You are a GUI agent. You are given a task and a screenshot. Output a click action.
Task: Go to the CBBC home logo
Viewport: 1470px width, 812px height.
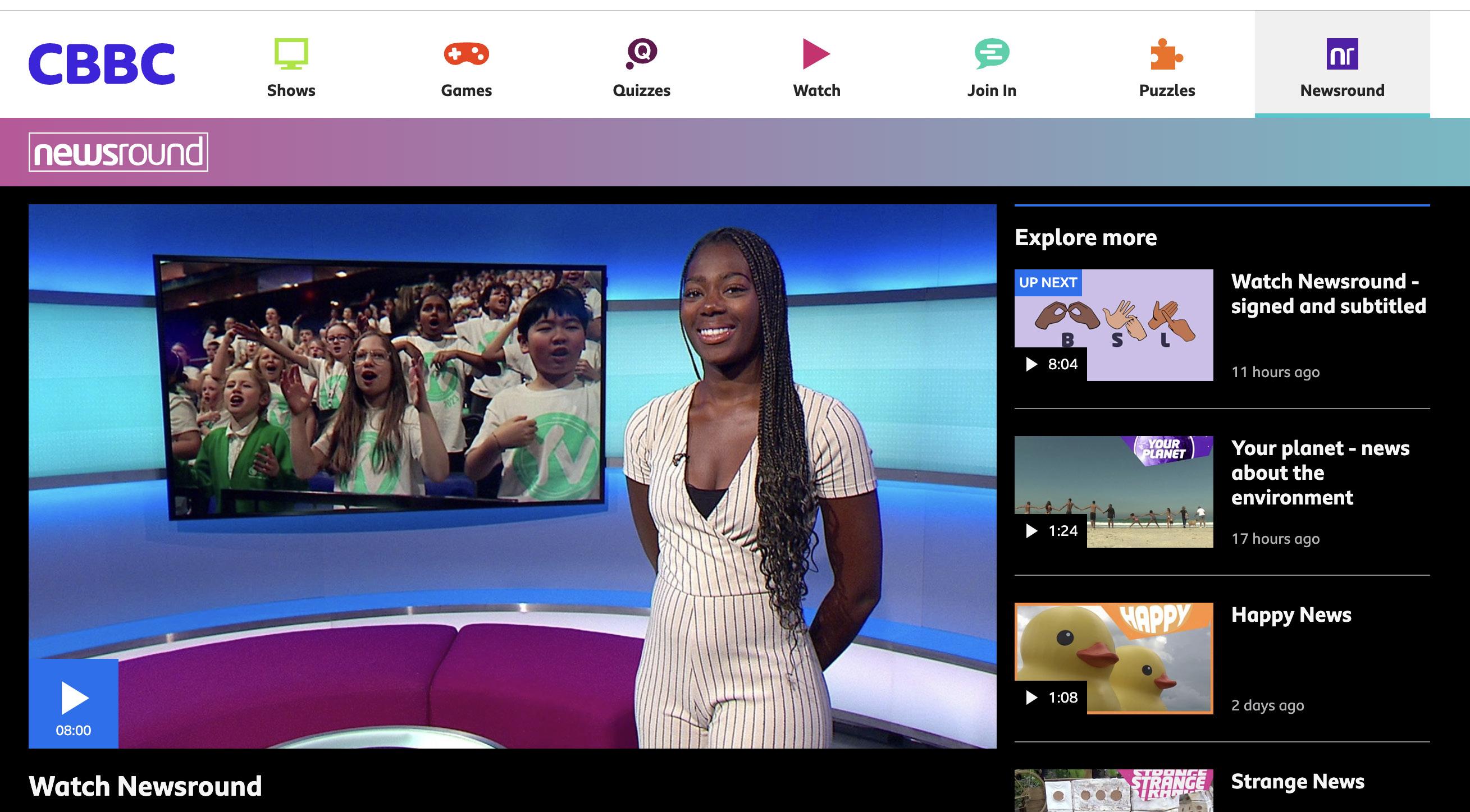click(102, 64)
